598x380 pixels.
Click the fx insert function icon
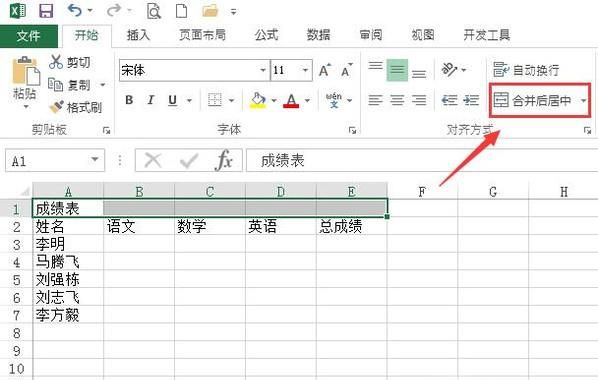[223, 160]
